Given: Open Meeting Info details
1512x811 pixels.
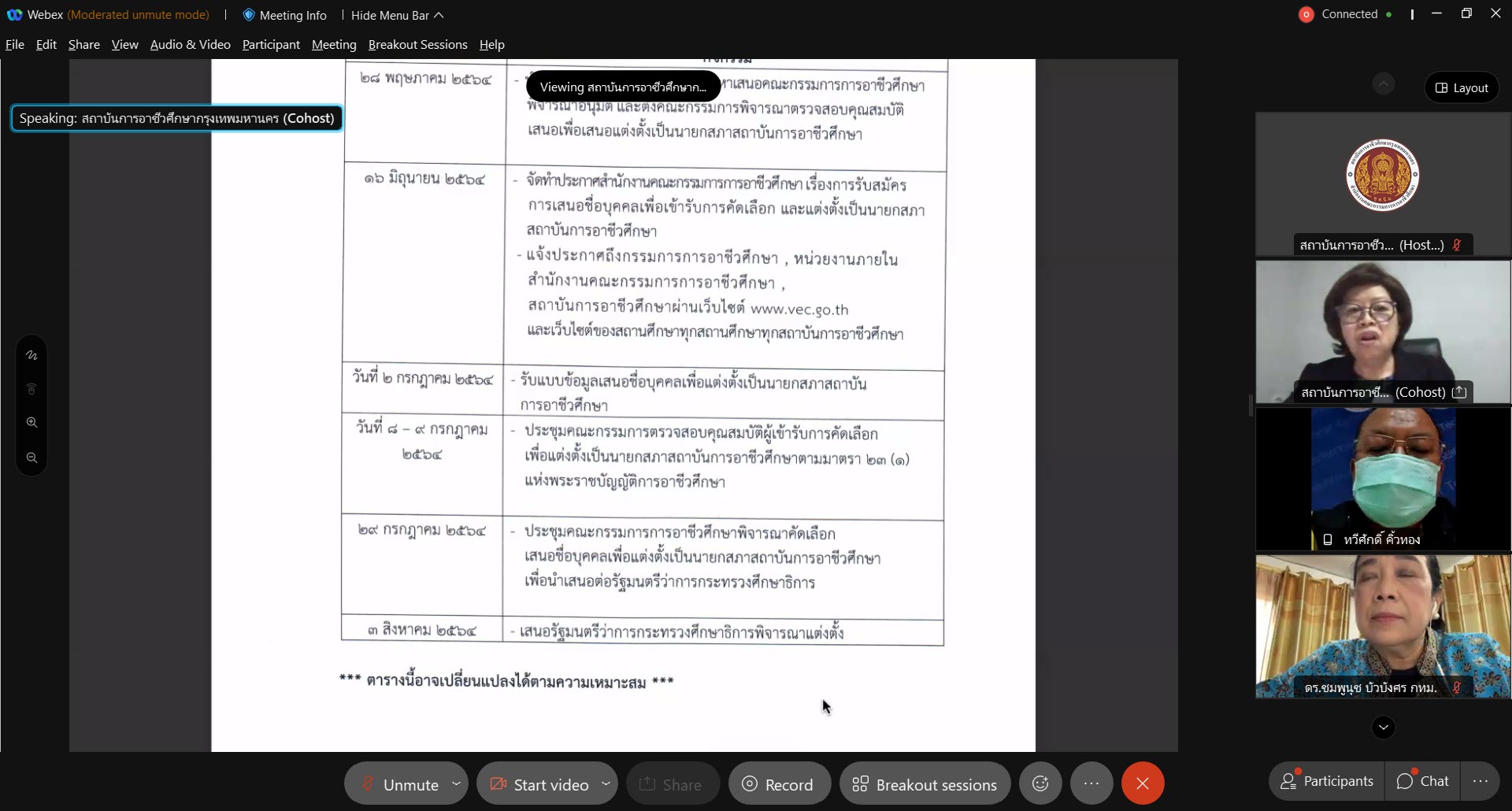Looking at the screenshot, I should [293, 15].
